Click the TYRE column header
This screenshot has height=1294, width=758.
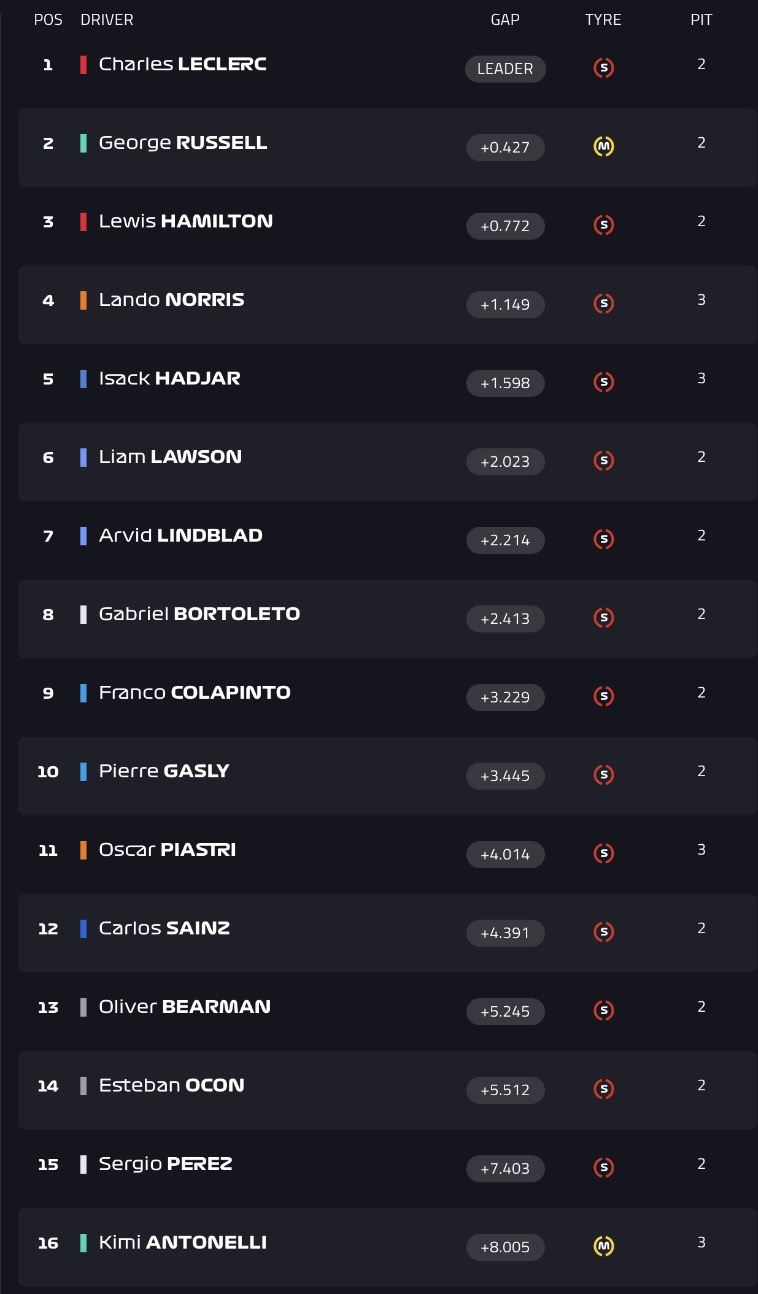(x=603, y=20)
